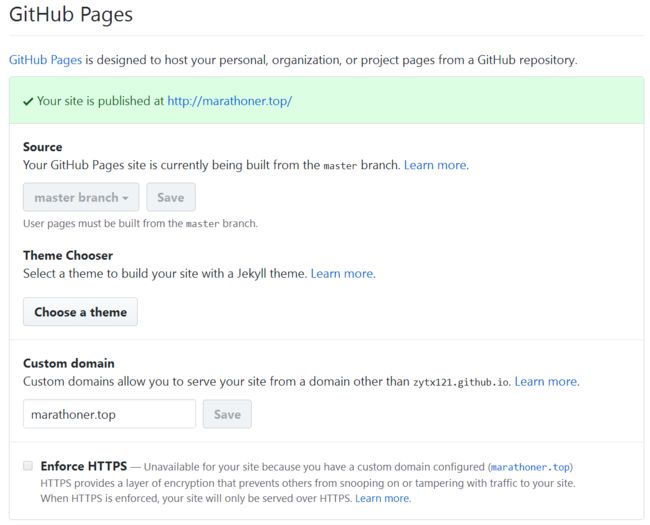
Task: Focus the custom domain field containing marathoner.top
Action: [x=109, y=414]
